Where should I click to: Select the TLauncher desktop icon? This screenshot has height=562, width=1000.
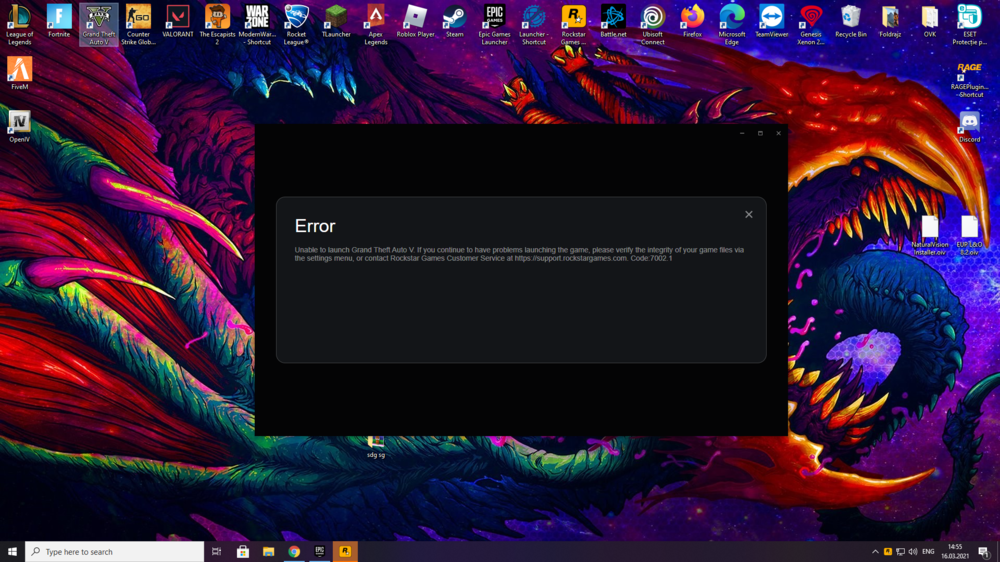(336, 21)
